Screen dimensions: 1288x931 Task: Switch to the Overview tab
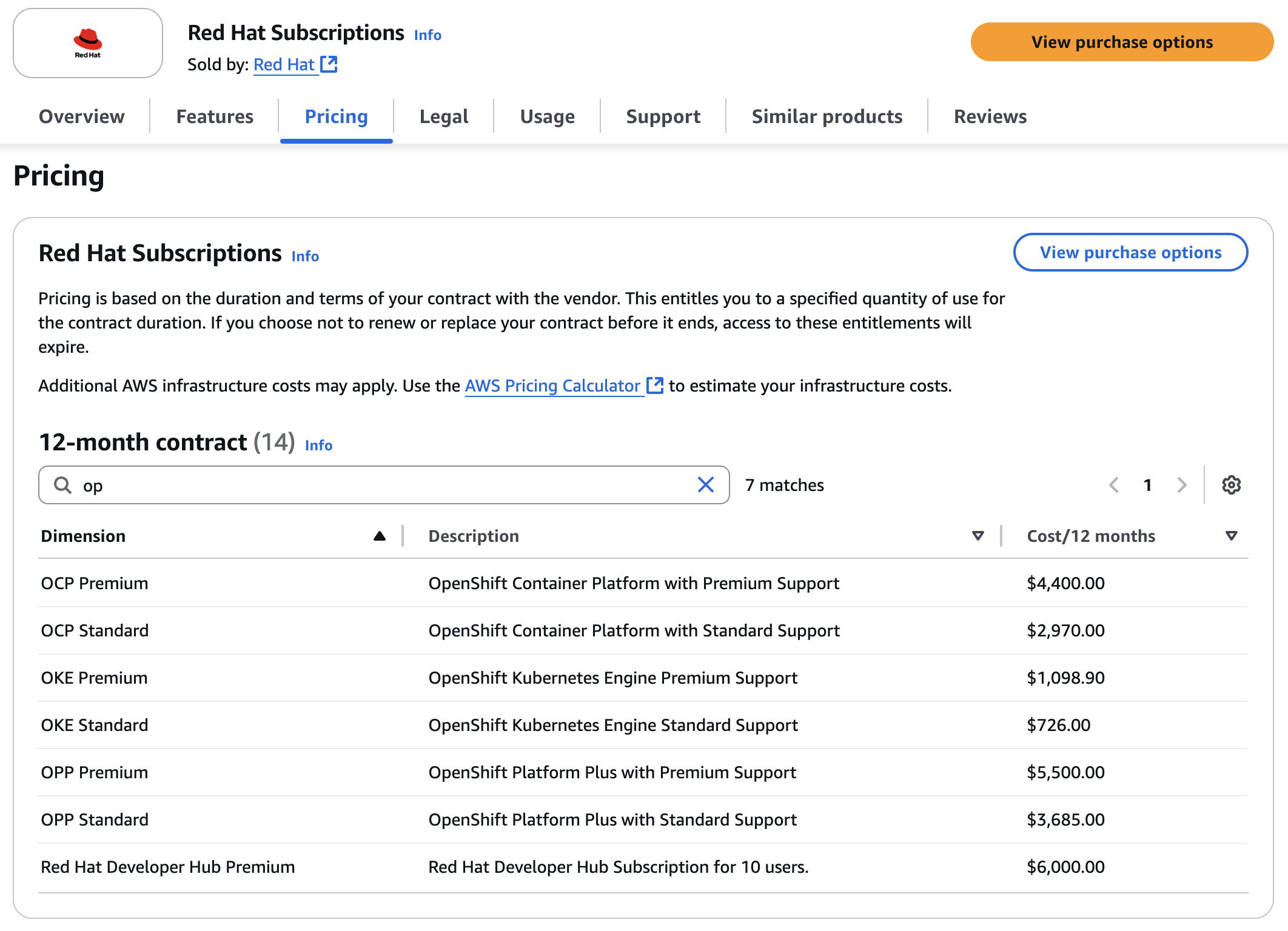click(82, 116)
